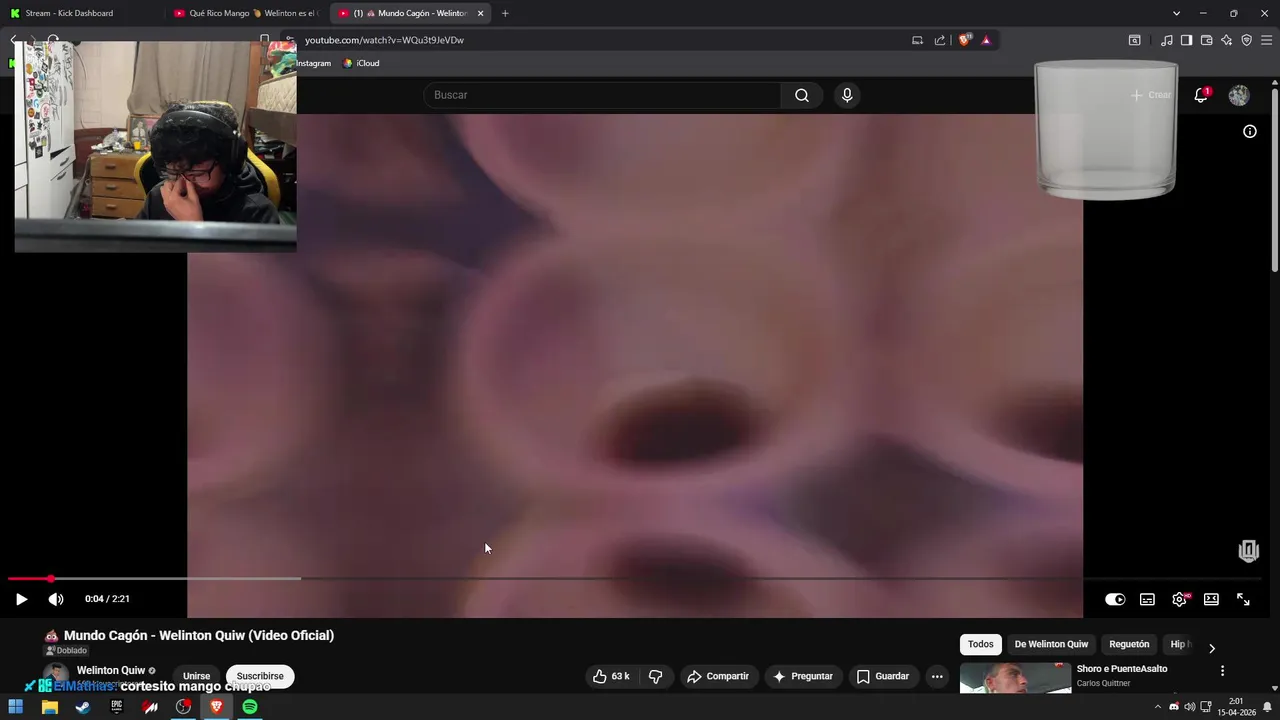Mute the video with the speaker icon

click(56, 599)
